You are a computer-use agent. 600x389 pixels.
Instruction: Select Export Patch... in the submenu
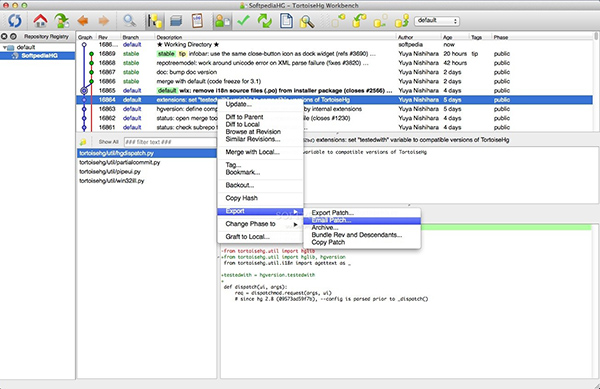362,213
